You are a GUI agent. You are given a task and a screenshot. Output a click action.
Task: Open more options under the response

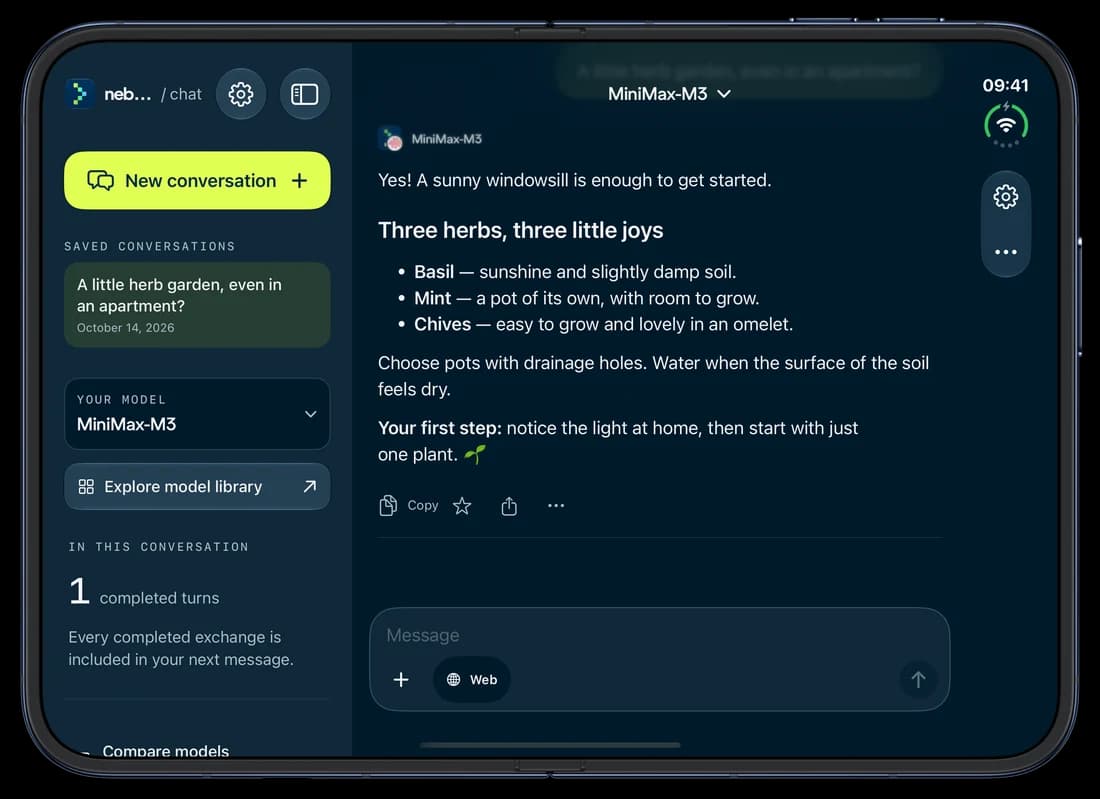pos(556,506)
